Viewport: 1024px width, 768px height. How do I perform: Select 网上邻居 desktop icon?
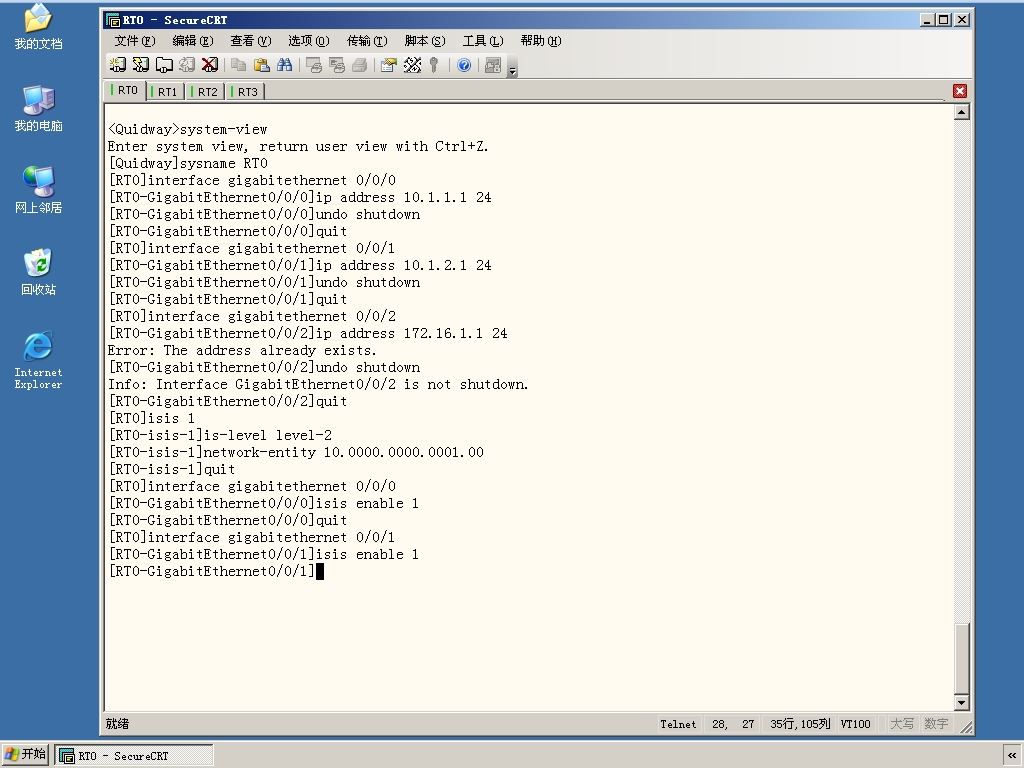39,190
